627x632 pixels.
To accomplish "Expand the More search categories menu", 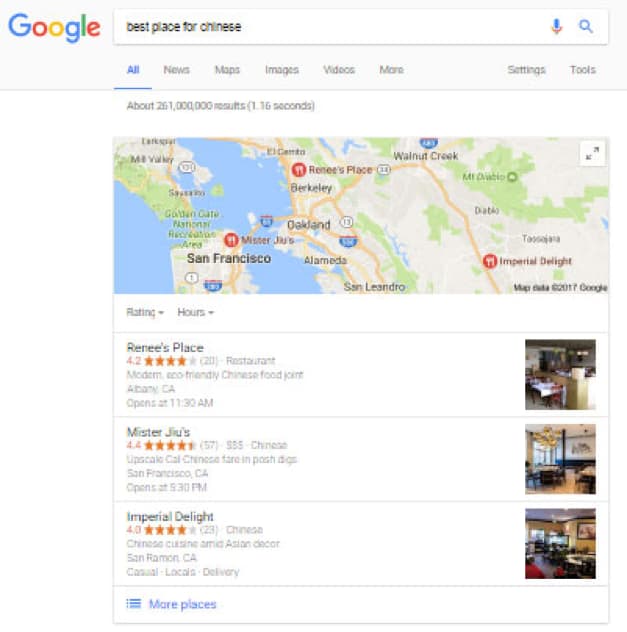I will pyautogui.click(x=391, y=70).
